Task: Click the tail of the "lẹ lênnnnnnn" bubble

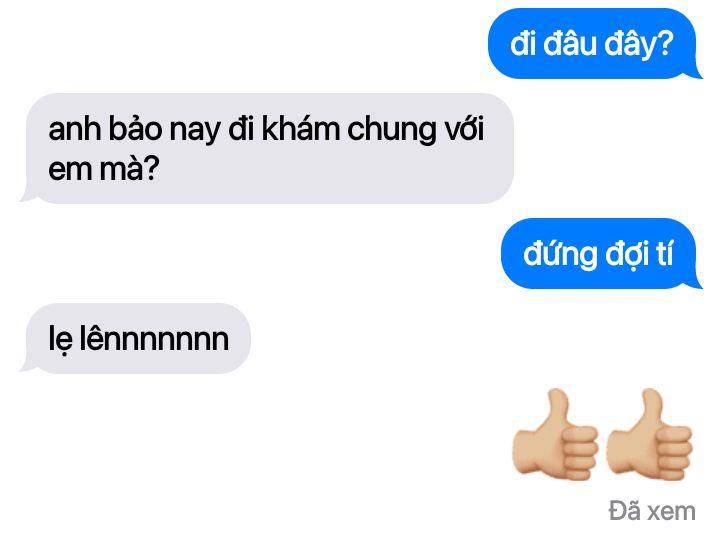Action: point(28,365)
